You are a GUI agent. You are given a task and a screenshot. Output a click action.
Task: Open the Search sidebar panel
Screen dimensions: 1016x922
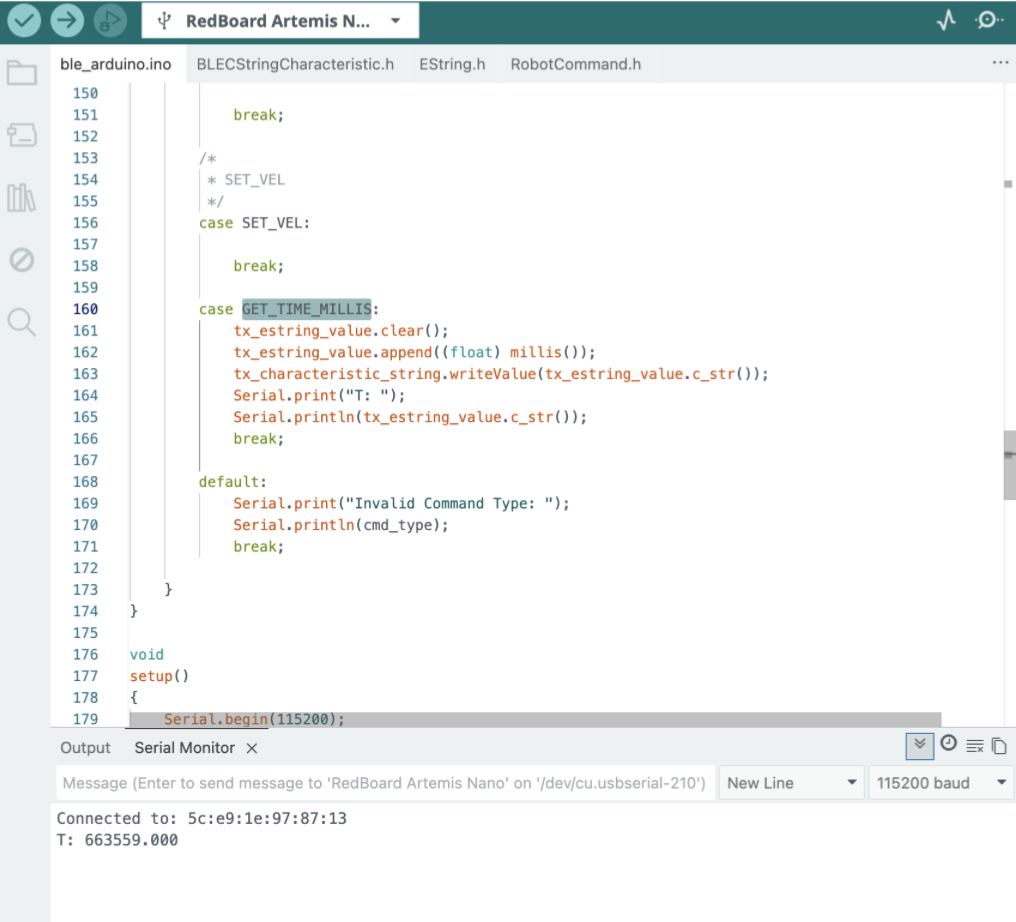(21, 322)
